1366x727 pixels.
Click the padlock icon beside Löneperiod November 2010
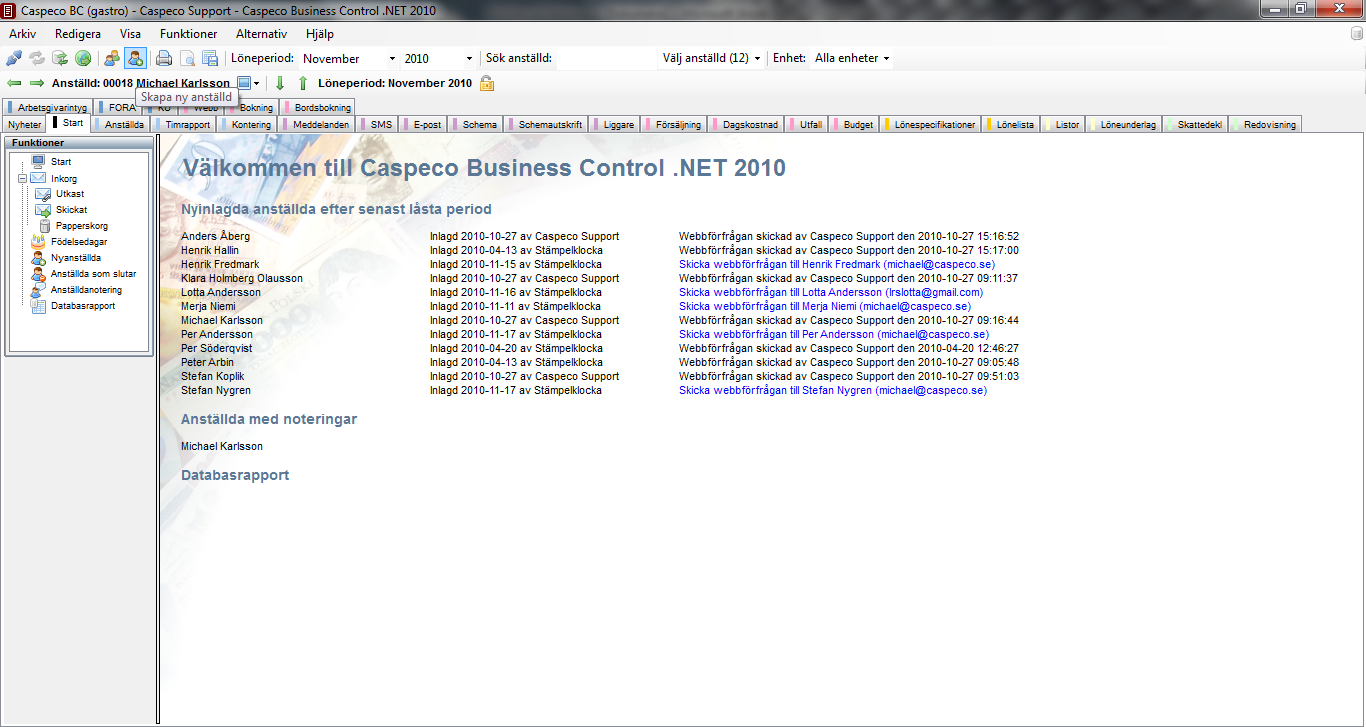(x=487, y=83)
